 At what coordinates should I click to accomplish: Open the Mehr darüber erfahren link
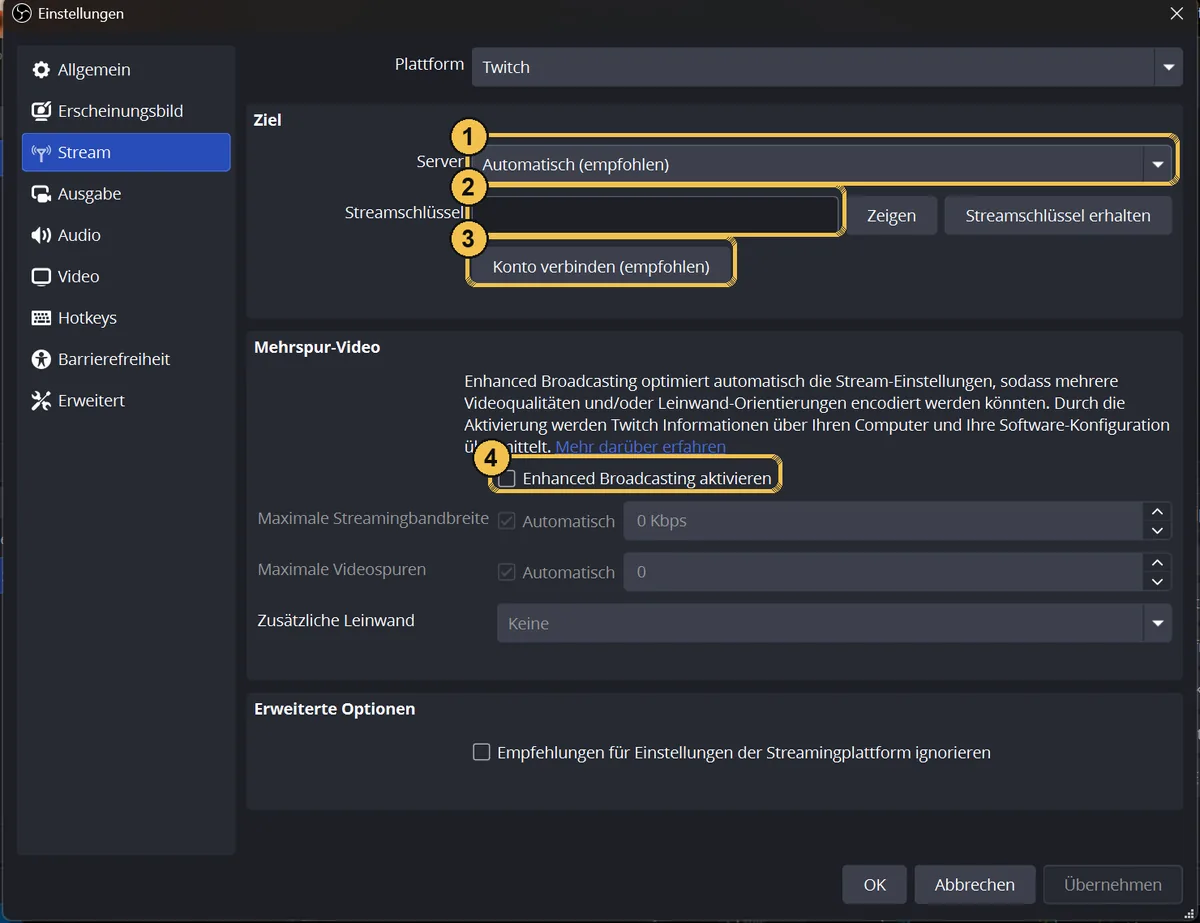pos(641,447)
